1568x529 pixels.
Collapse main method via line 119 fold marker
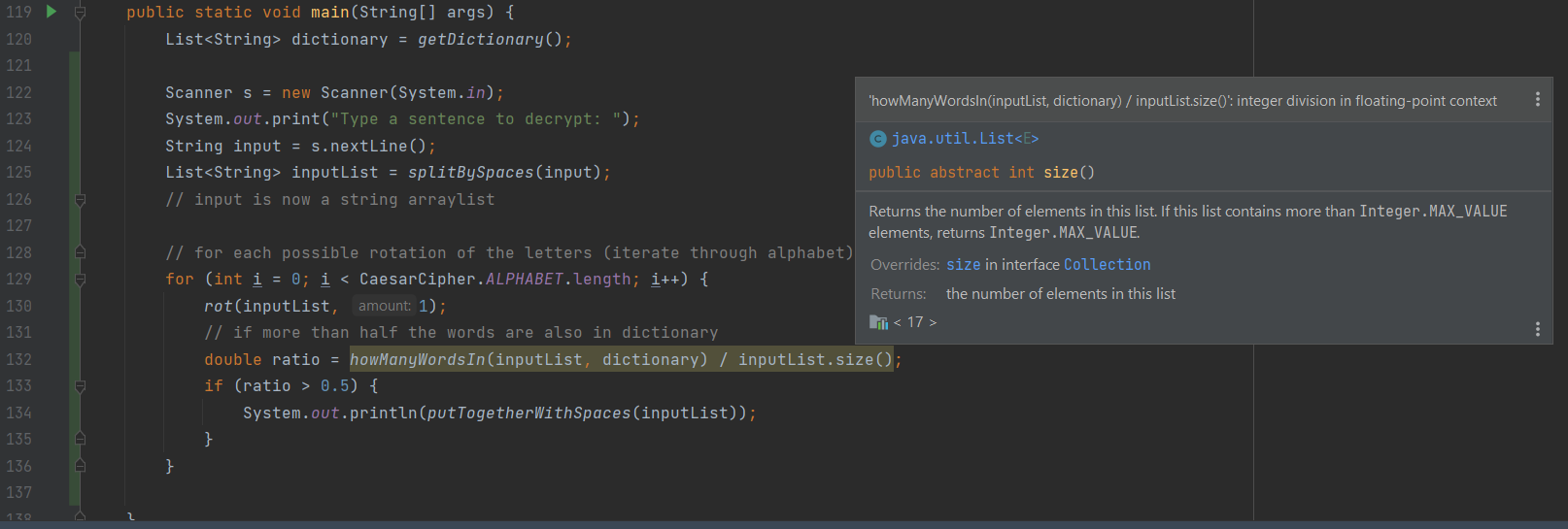pyautogui.click(x=81, y=13)
